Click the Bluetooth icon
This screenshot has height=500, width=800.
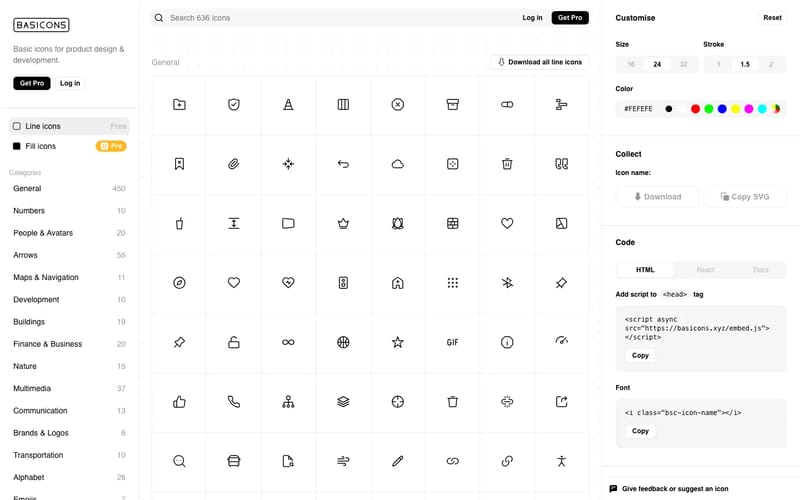(x=507, y=283)
